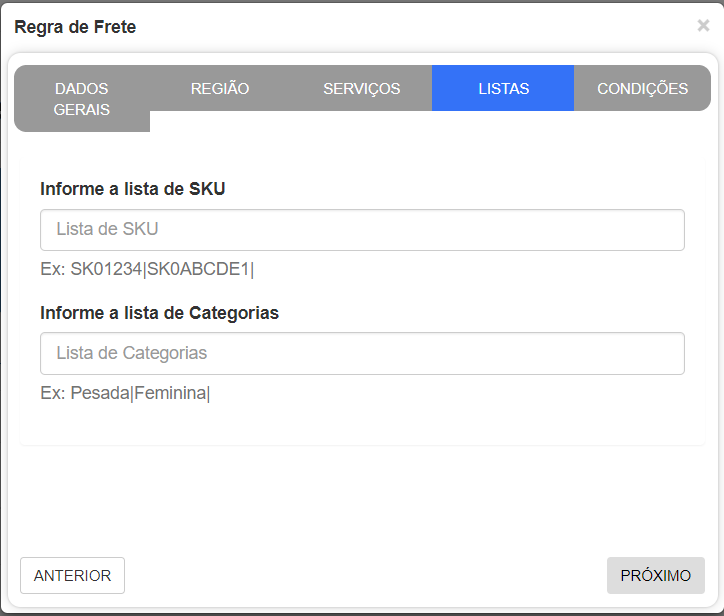Click the blank header bar beside the title
The image size is (724, 616).
pyautogui.click(x=400, y=27)
